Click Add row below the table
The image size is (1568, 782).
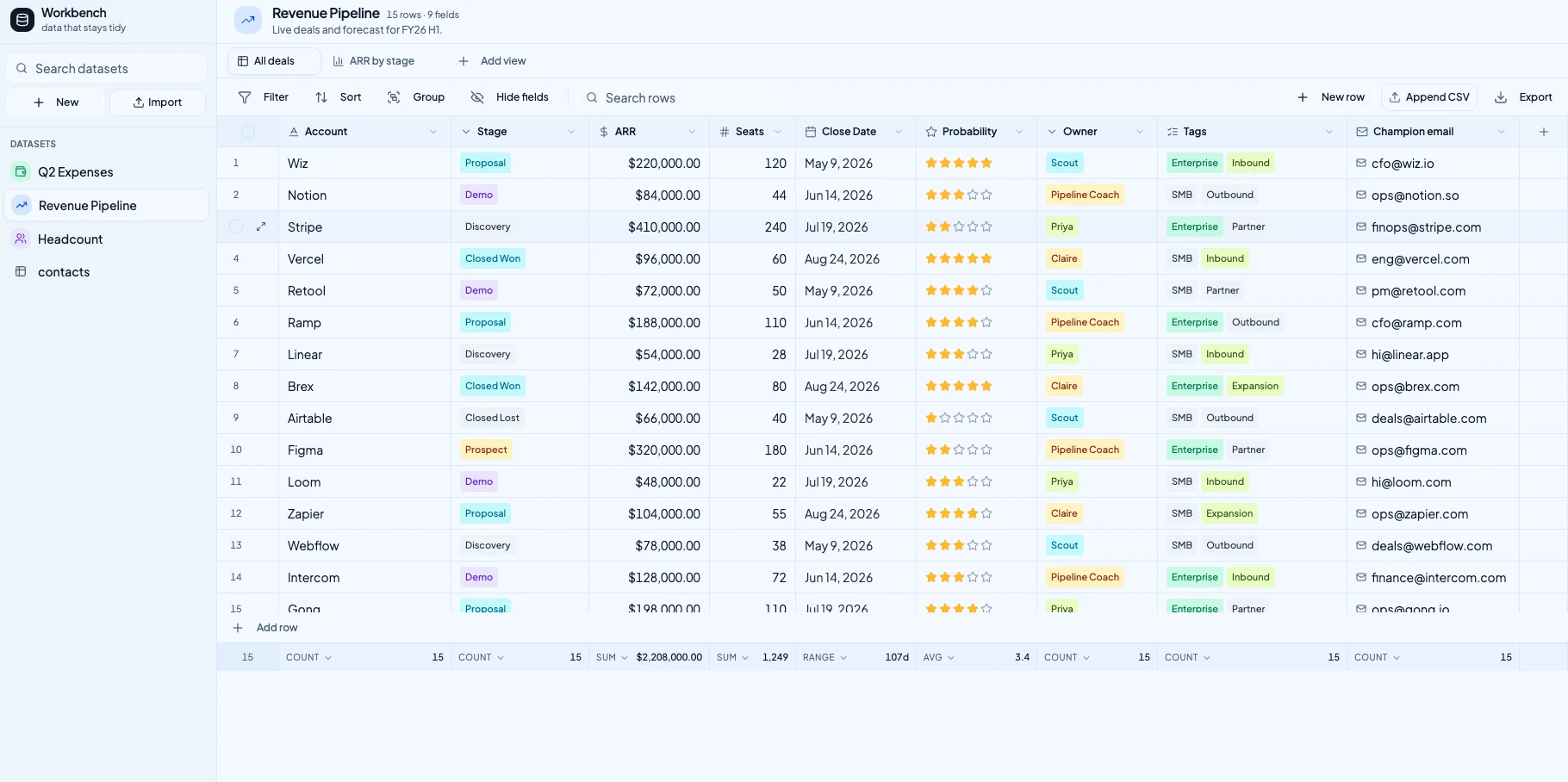pos(265,628)
